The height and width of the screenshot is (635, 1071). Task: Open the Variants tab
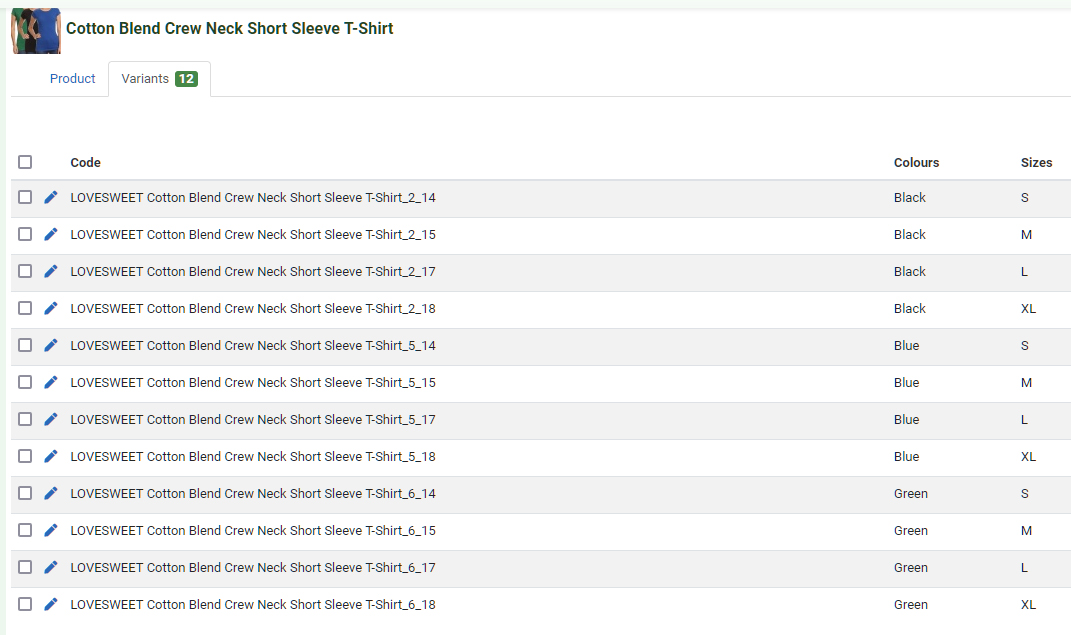[x=159, y=79]
